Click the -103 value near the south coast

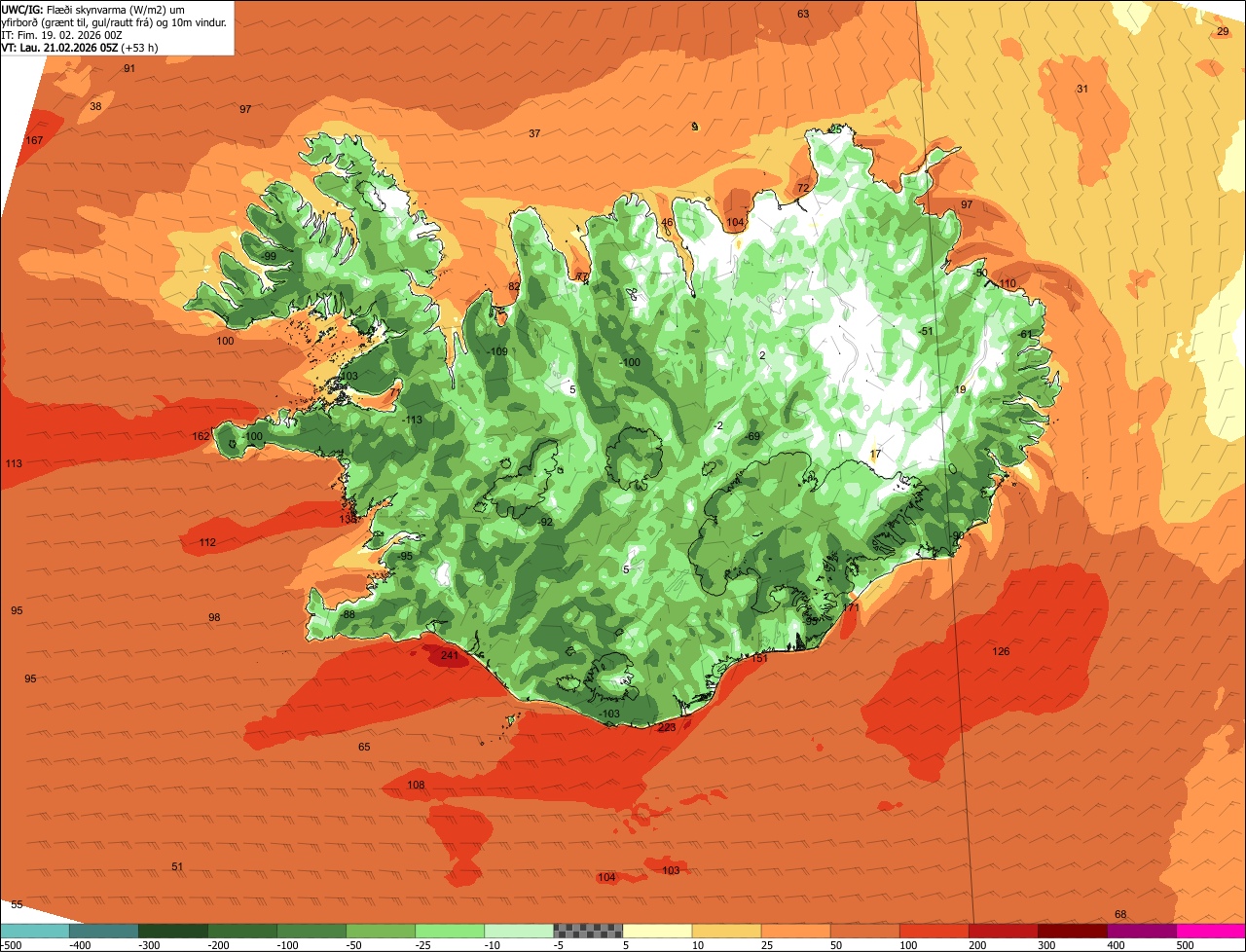coord(609,714)
